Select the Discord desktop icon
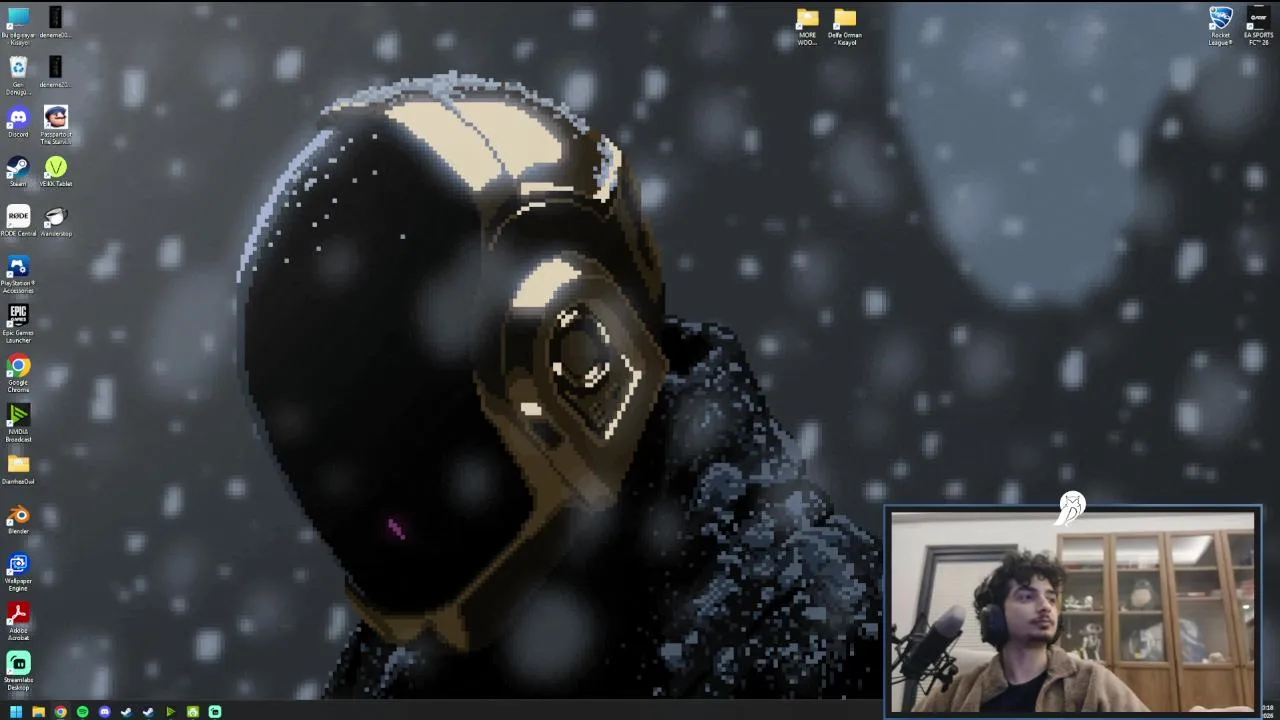Image resolution: width=1280 pixels, height=720 pixels. coord(18,117)
